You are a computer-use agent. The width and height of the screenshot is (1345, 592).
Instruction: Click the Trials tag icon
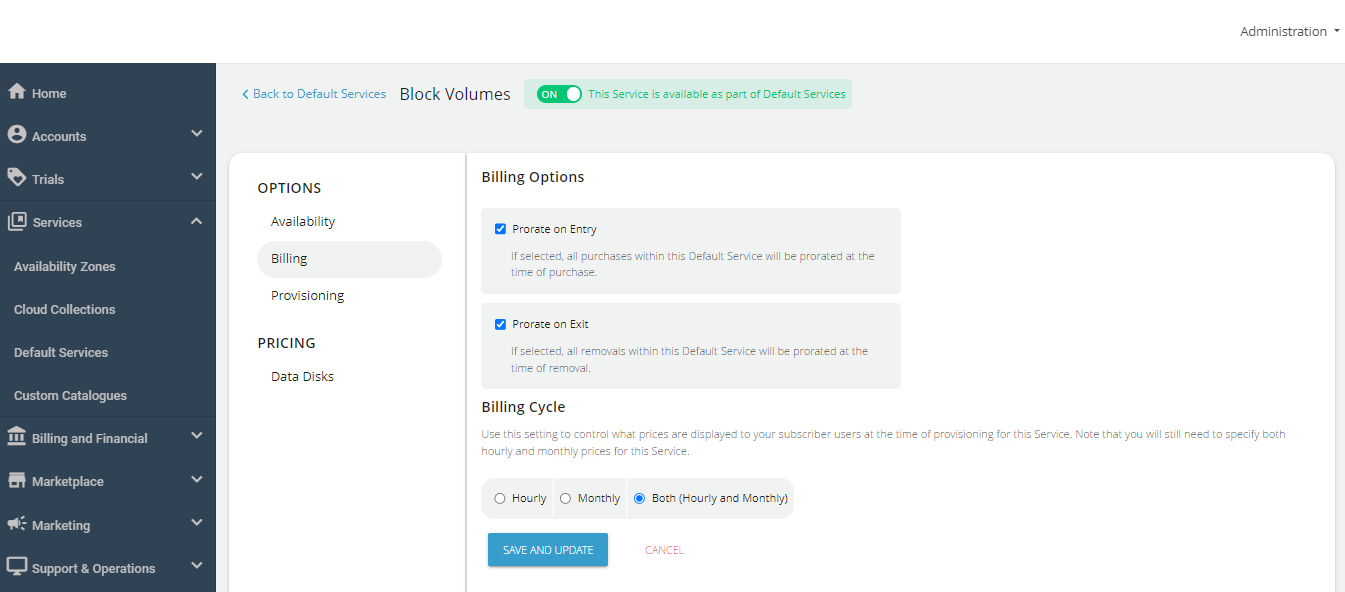tap(17, 177)
